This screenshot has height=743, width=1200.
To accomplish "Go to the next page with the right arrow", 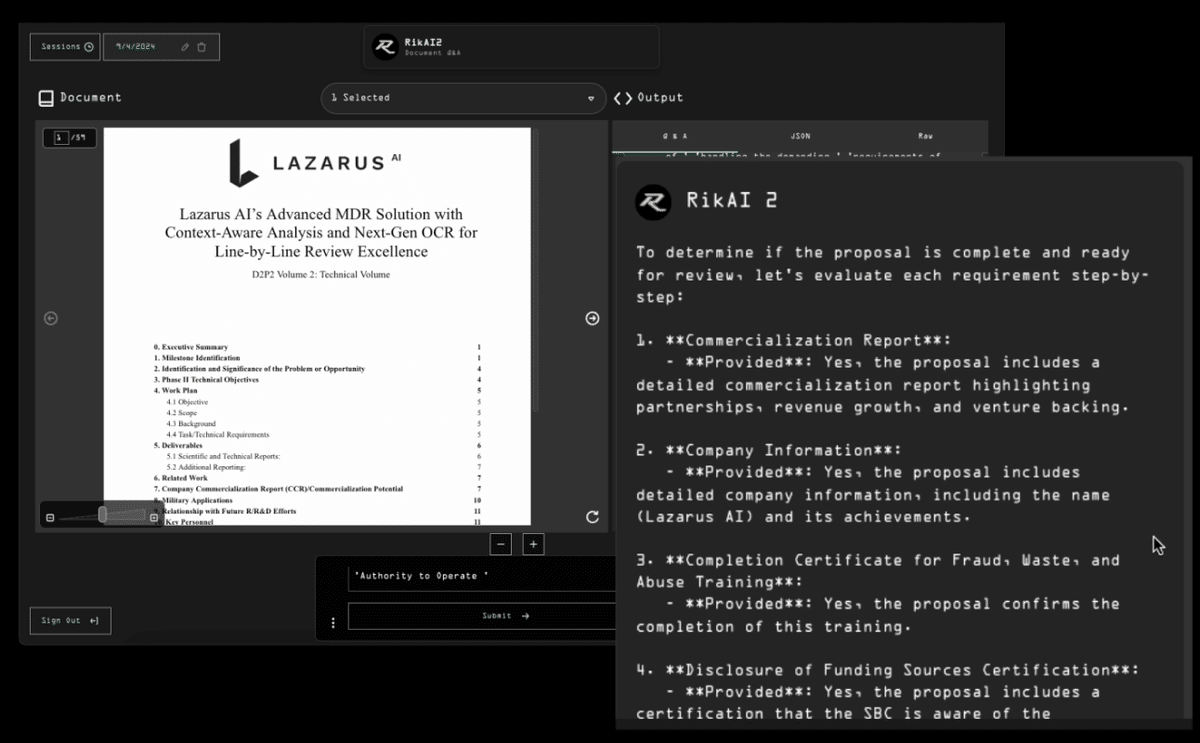I will (x=592, y=318).
